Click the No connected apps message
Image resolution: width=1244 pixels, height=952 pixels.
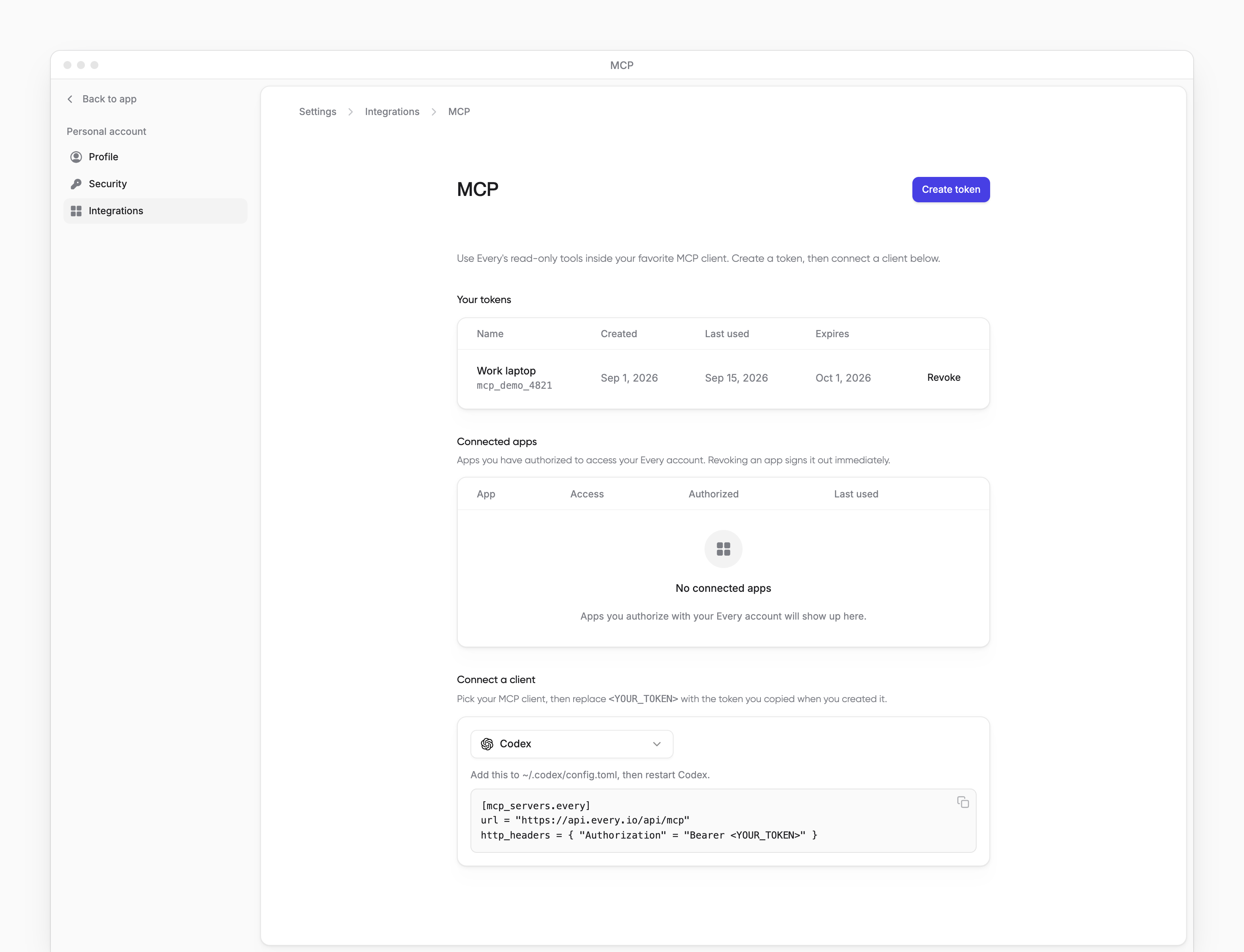pos(723,588)
